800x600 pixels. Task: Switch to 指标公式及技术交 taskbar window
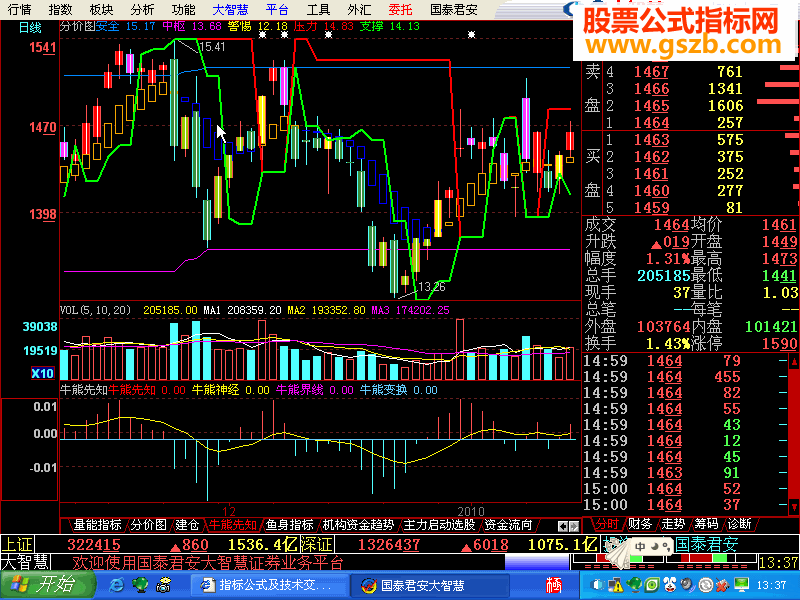270,585
